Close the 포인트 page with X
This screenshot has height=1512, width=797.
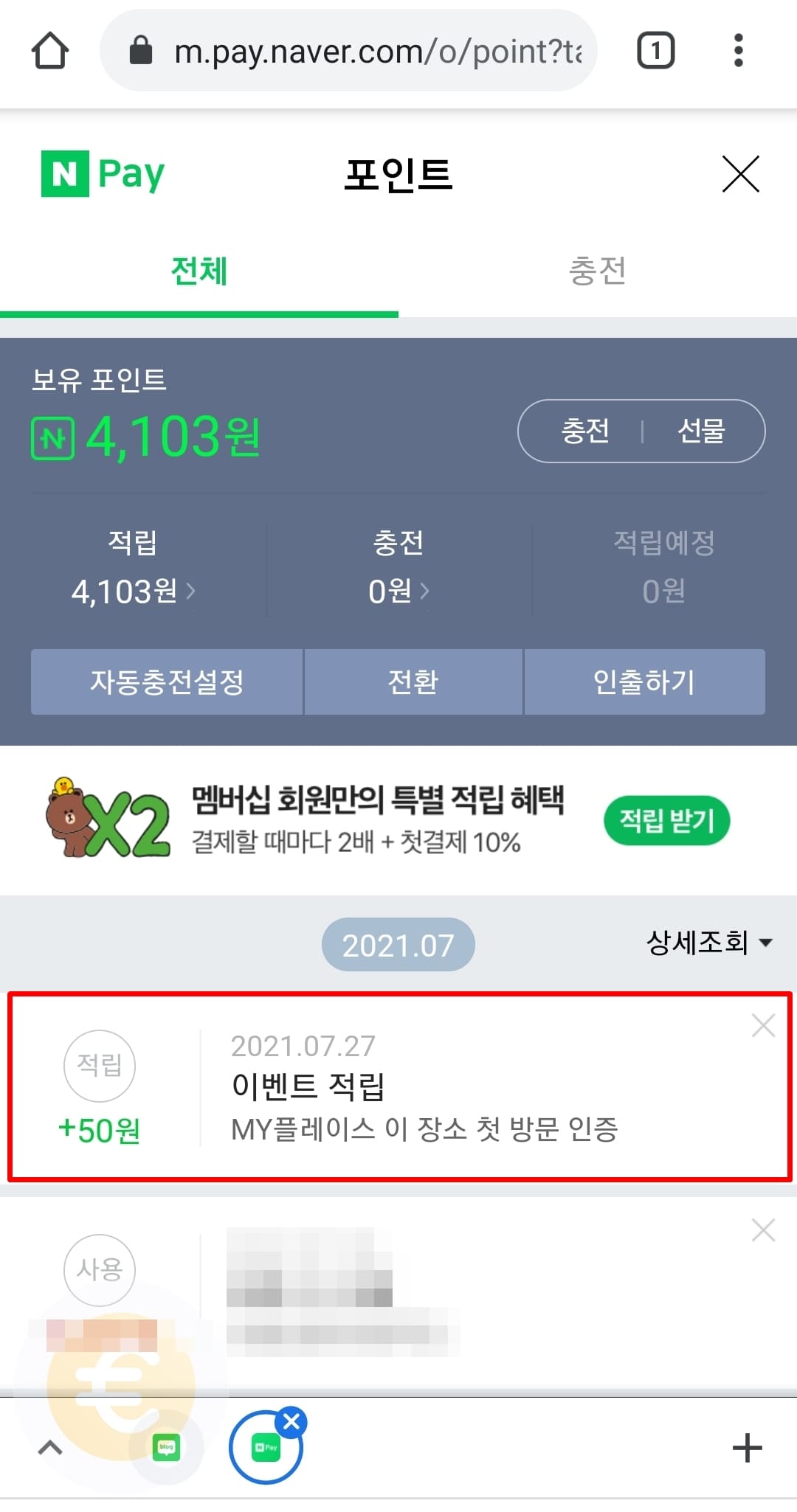coord(740,174)
